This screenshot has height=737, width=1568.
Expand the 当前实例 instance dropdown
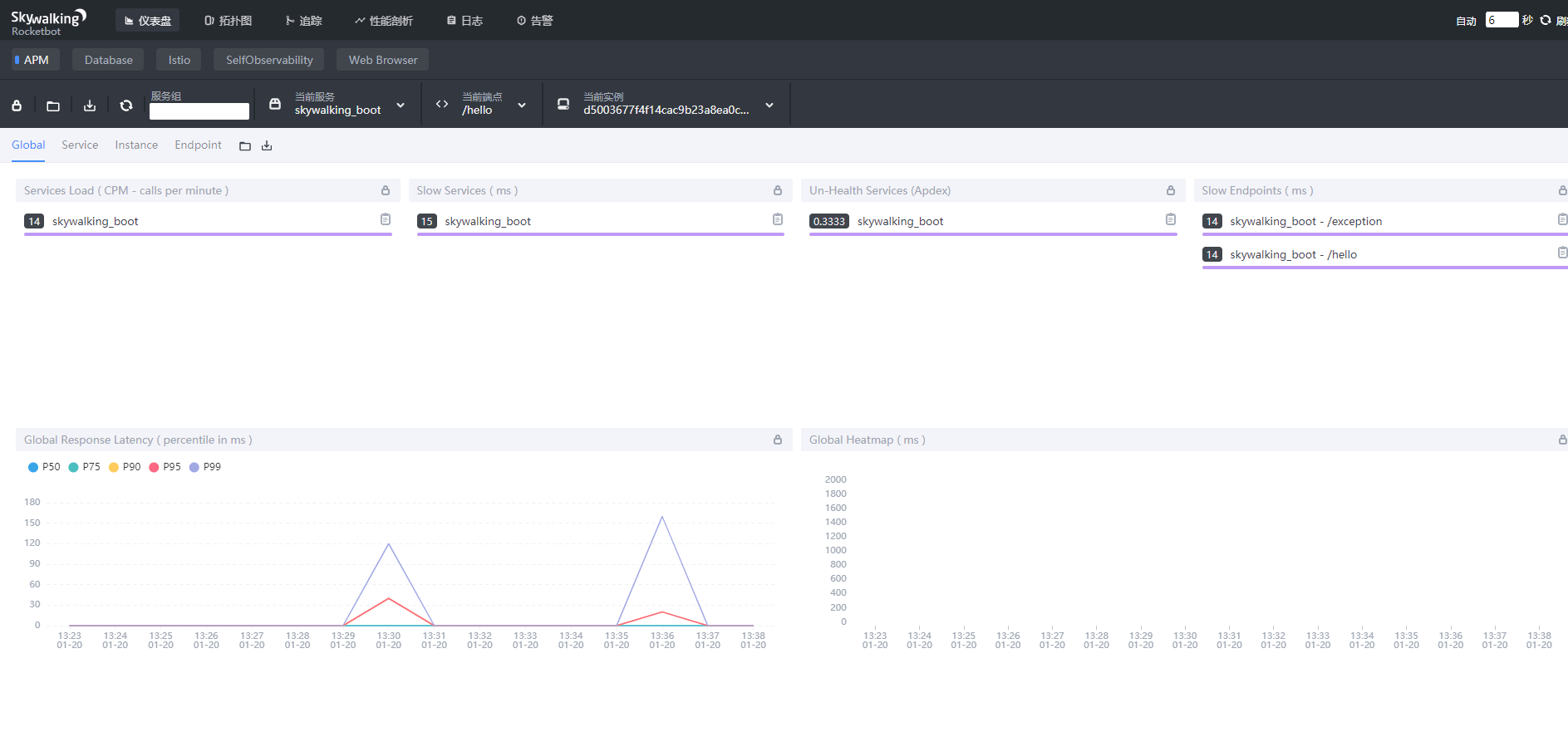tap(769, 106)
